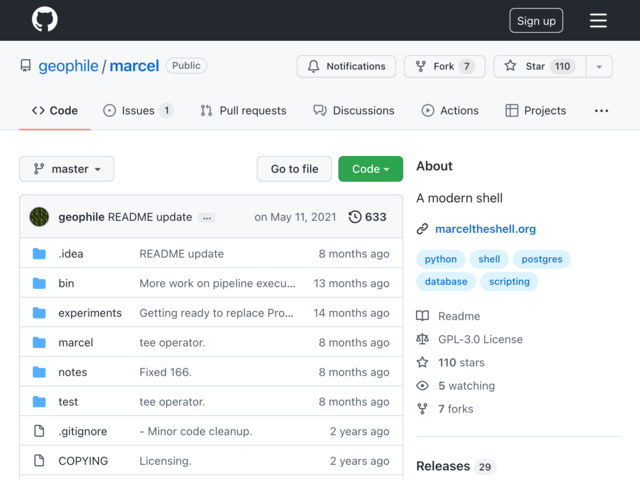Click the Sign up button
640x480 pixels.
(536, 20)
